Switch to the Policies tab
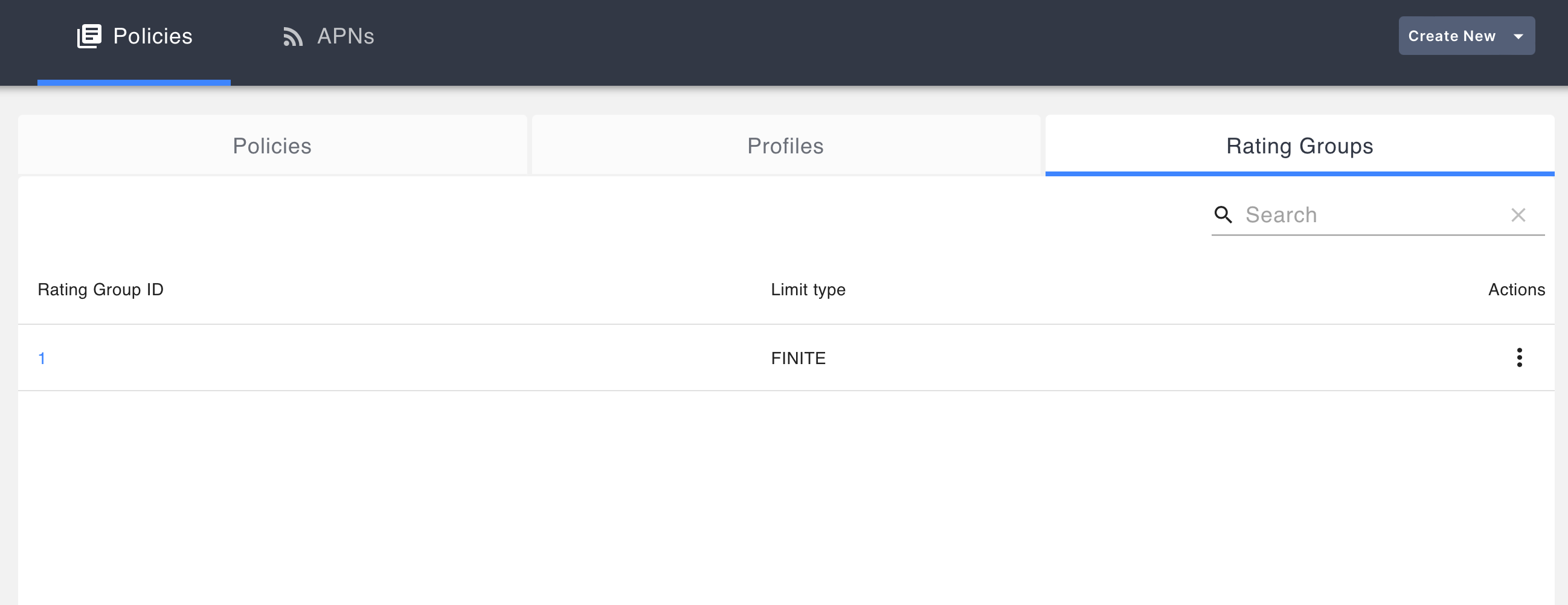The image size is (1568, 605). 271,146
